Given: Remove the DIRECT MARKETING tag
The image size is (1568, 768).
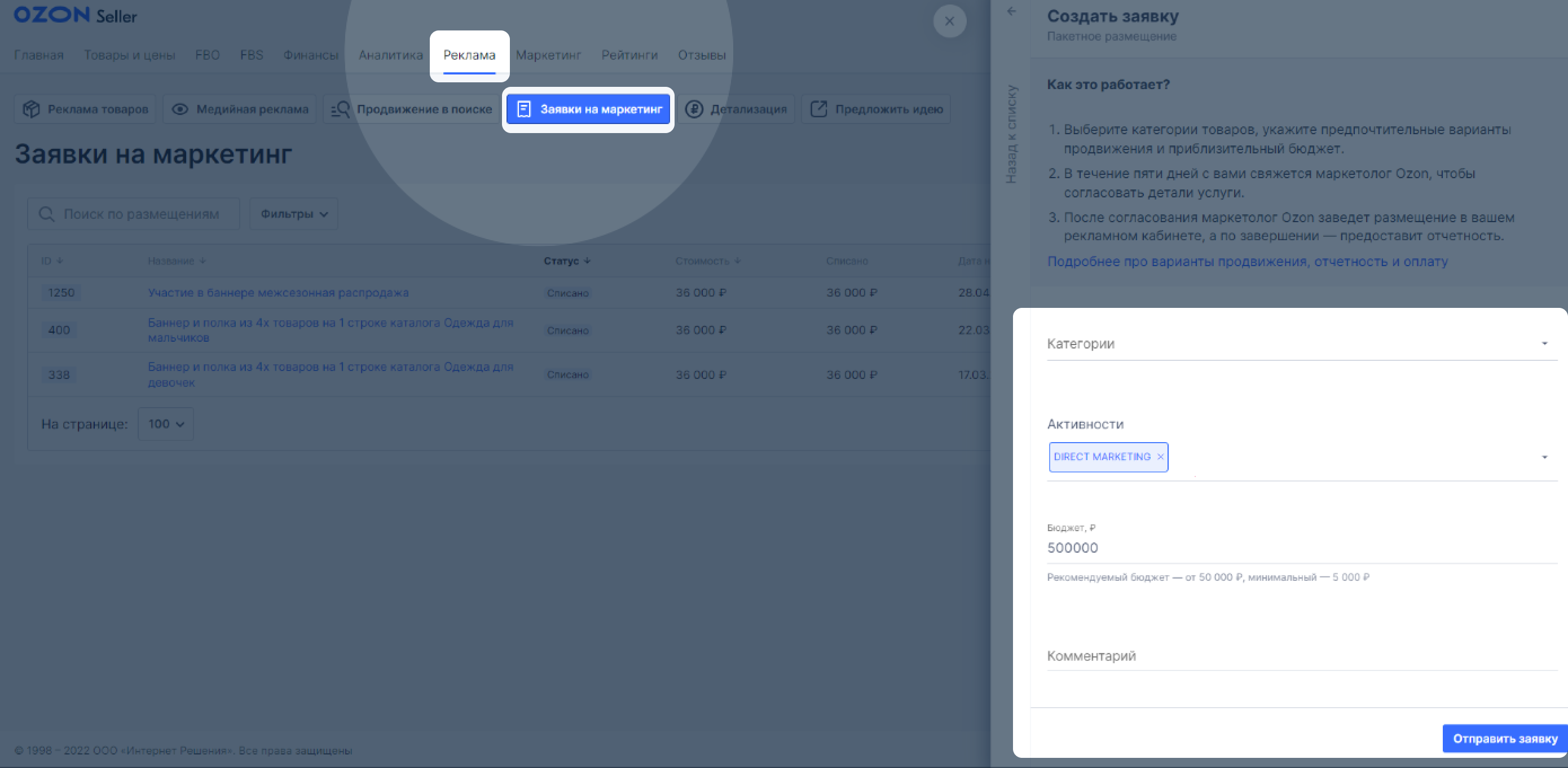Looking at the screenshot, I should [1160, 457].
